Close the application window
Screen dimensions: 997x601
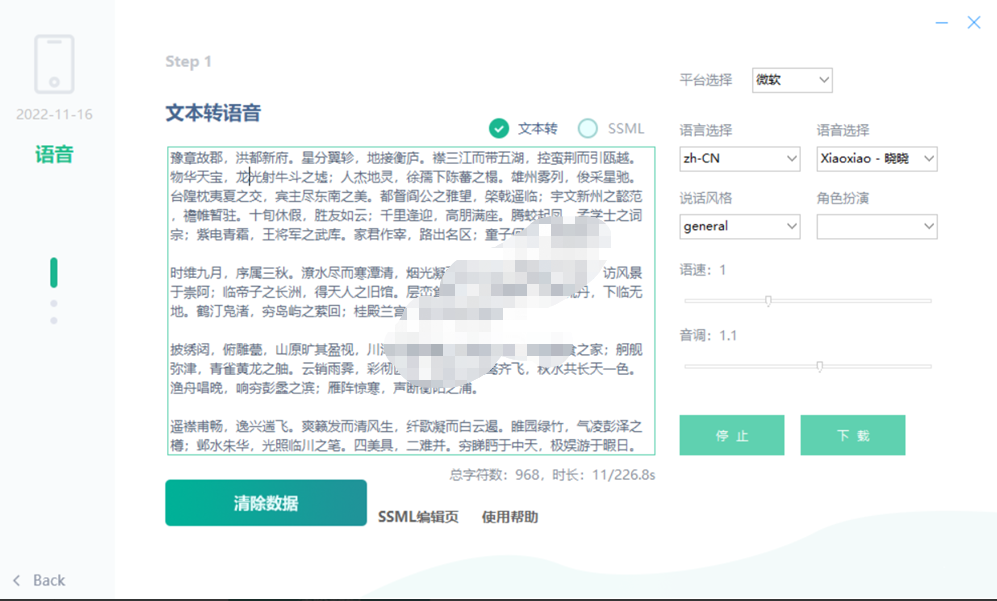(973, 22)
